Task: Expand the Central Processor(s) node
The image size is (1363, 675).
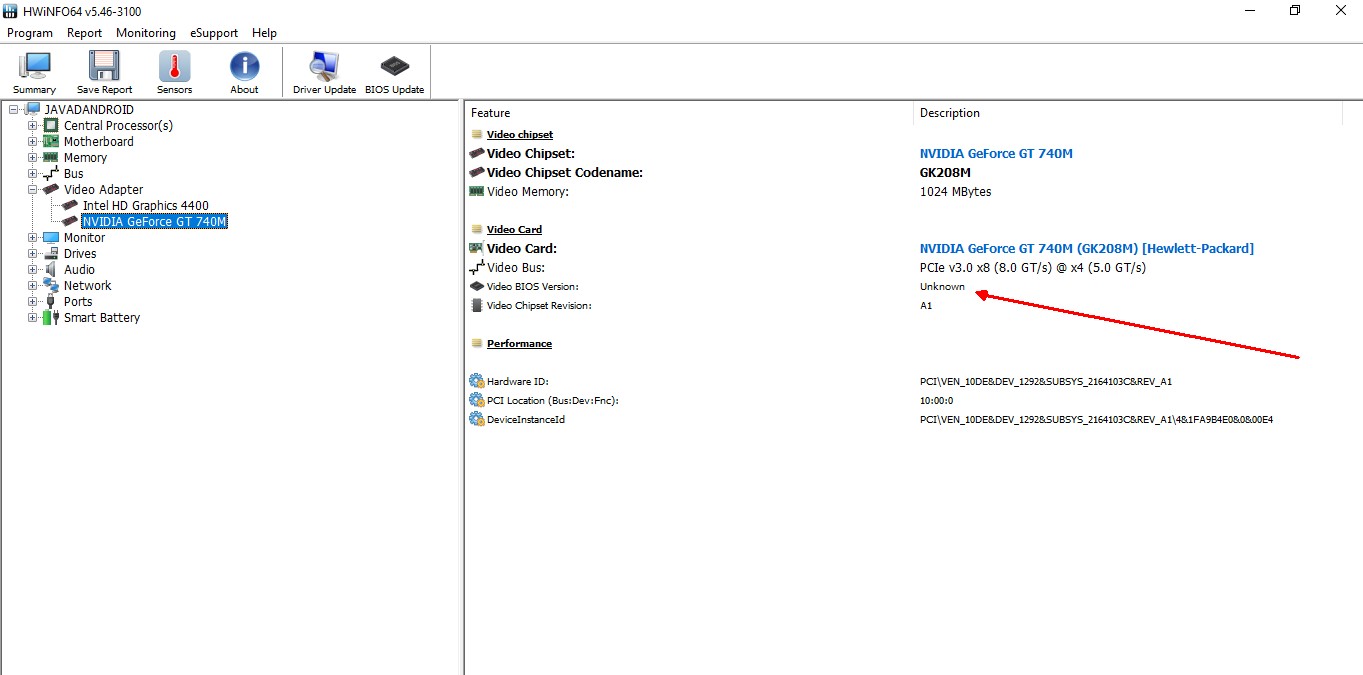Action: coord(33,126)
